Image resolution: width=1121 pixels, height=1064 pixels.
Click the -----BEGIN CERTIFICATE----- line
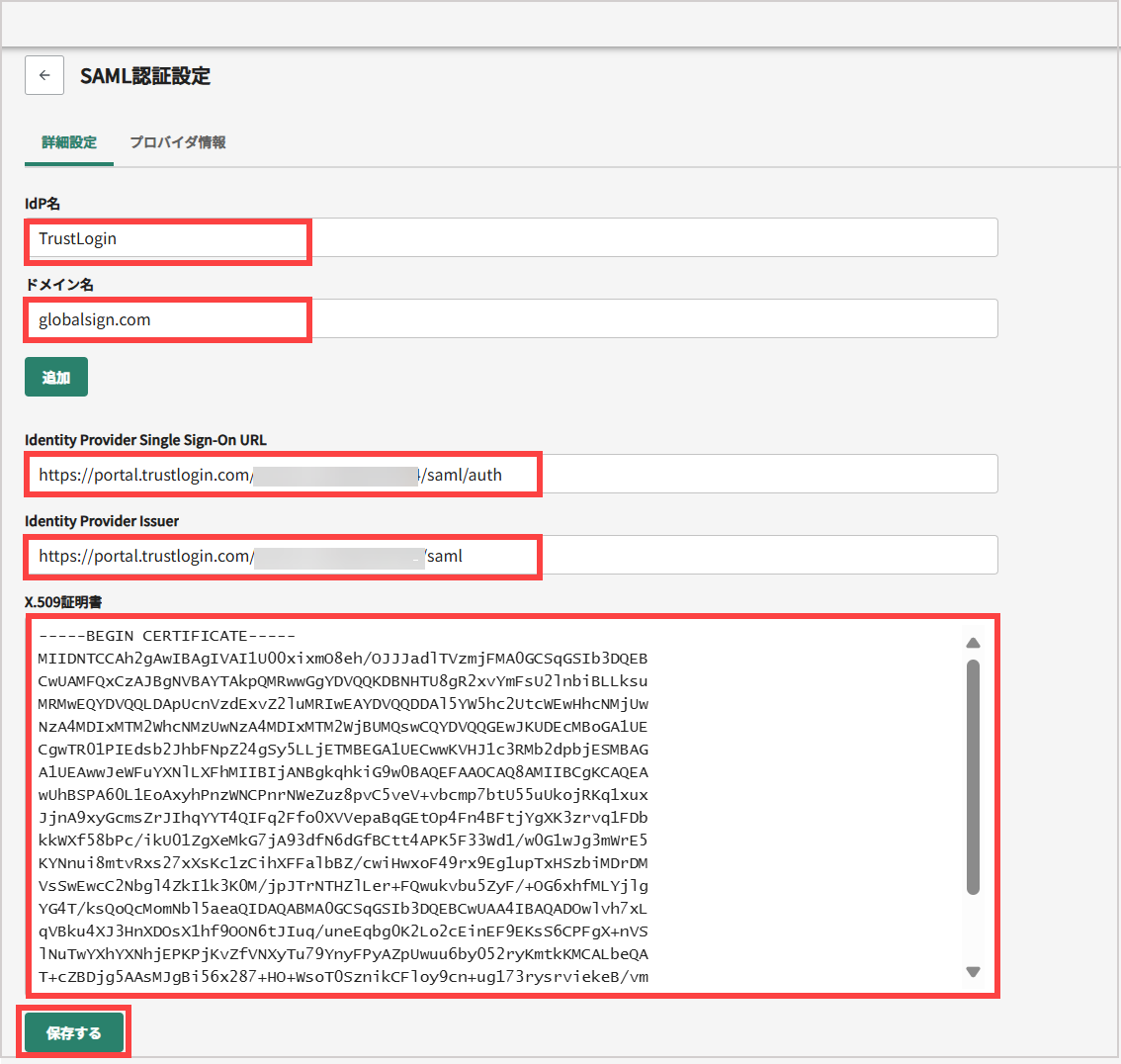[167, 636]
